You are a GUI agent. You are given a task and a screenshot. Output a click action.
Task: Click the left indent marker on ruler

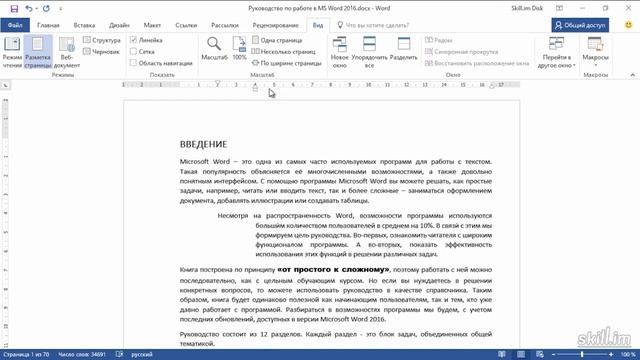[x=255, y=89]
